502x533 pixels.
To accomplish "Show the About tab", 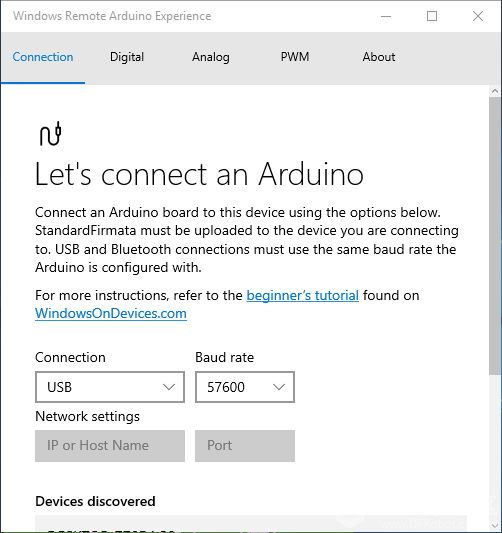I will pos(379,57).
